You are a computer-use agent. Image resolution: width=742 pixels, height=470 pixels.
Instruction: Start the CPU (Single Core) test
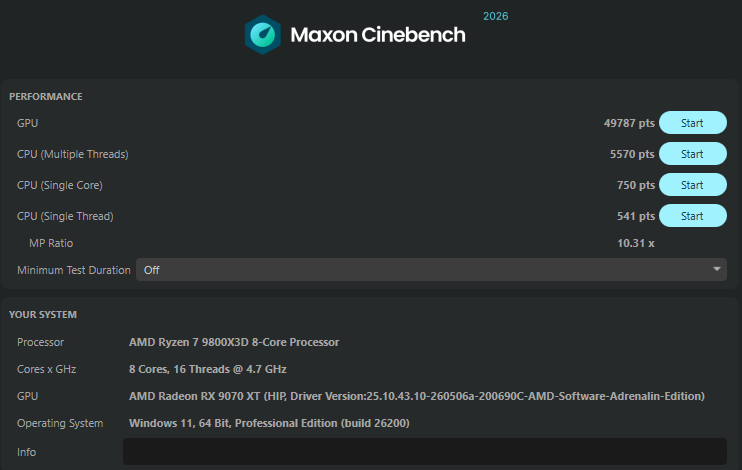point(693,185)
